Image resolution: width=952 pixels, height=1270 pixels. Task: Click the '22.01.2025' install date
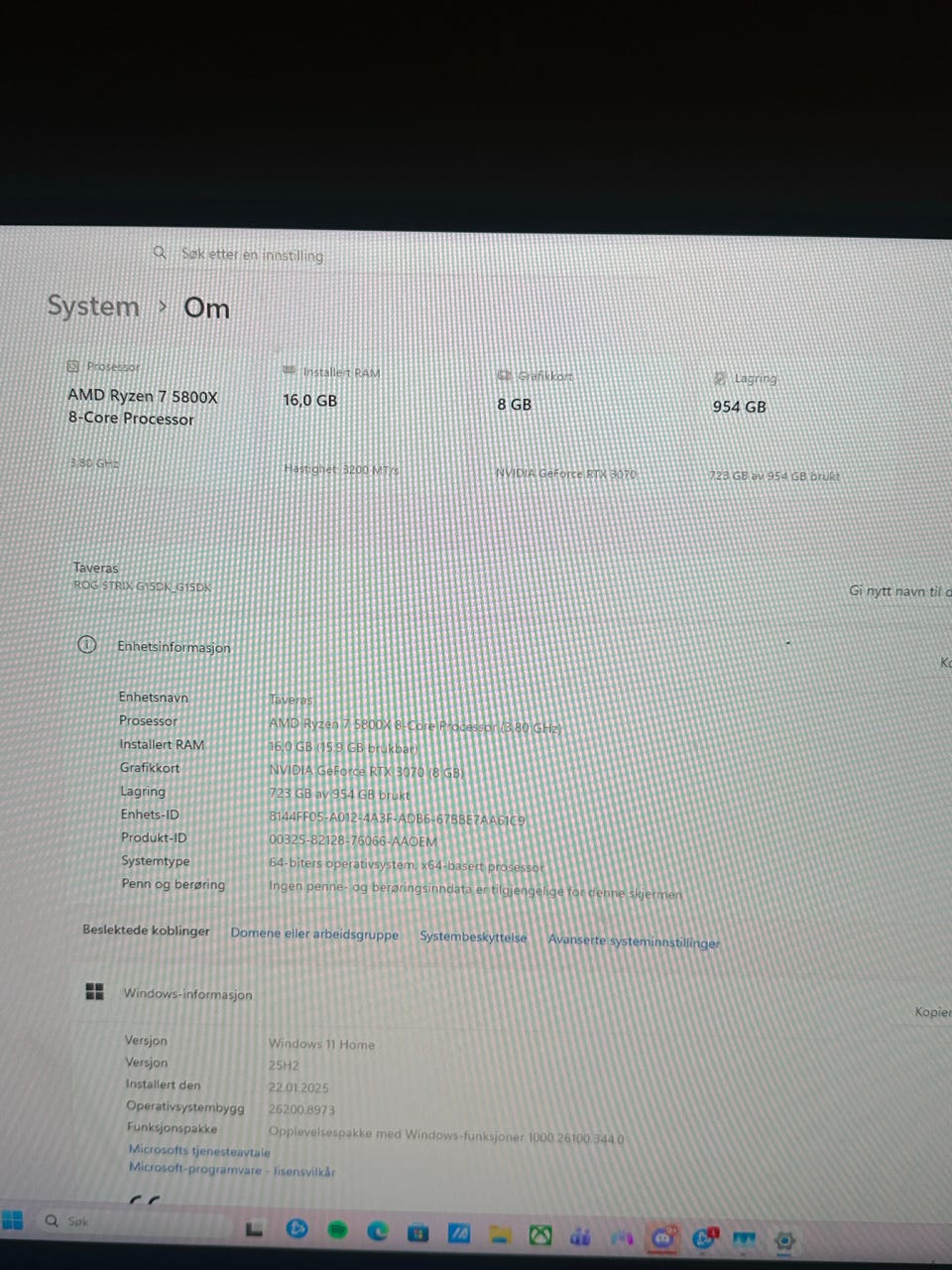click(298, 1087)
